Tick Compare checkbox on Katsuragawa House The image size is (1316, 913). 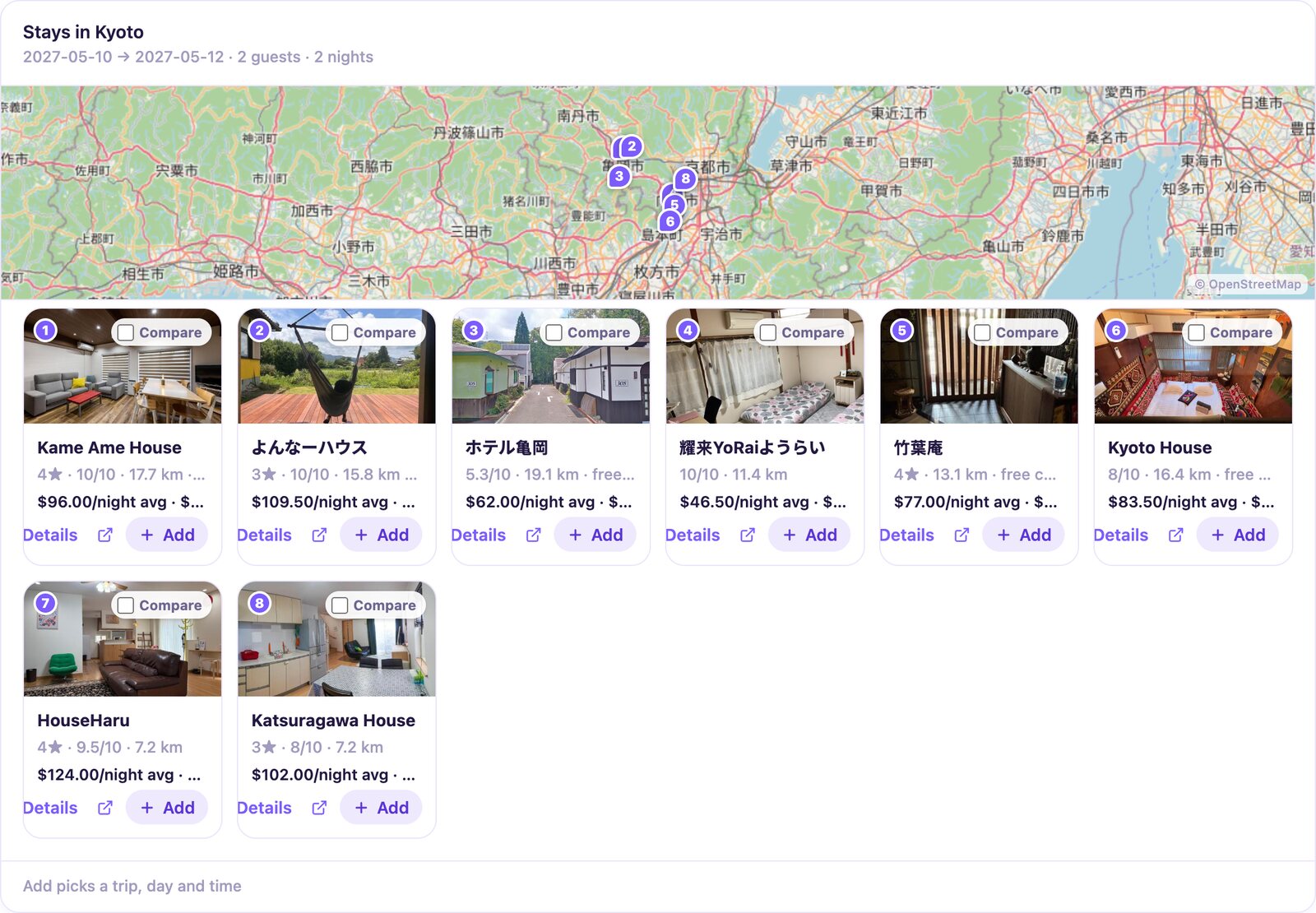point(340,605)
